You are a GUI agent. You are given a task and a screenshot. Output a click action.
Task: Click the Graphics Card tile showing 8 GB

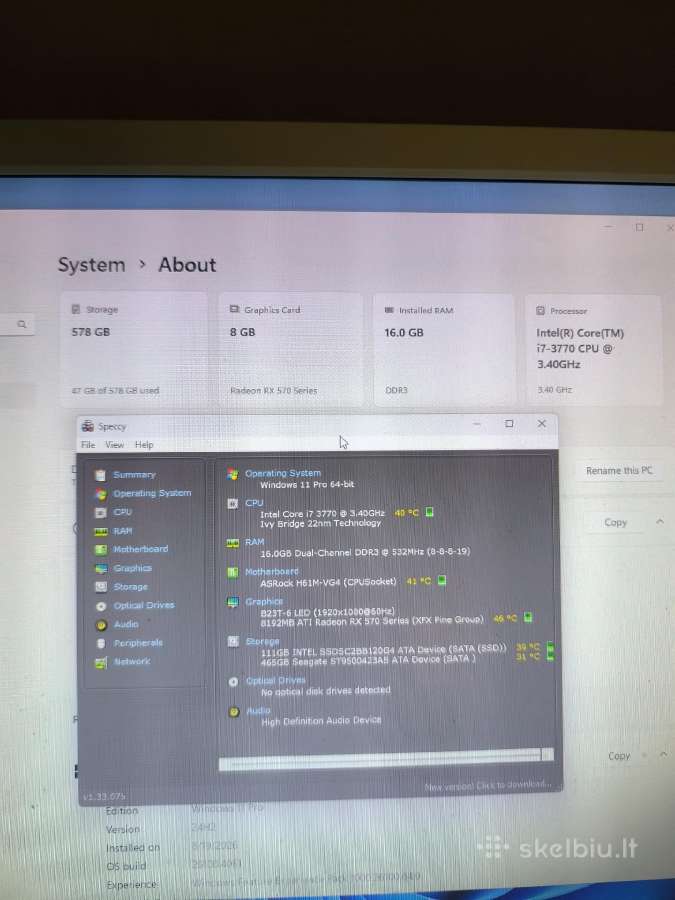click(290, 350)
